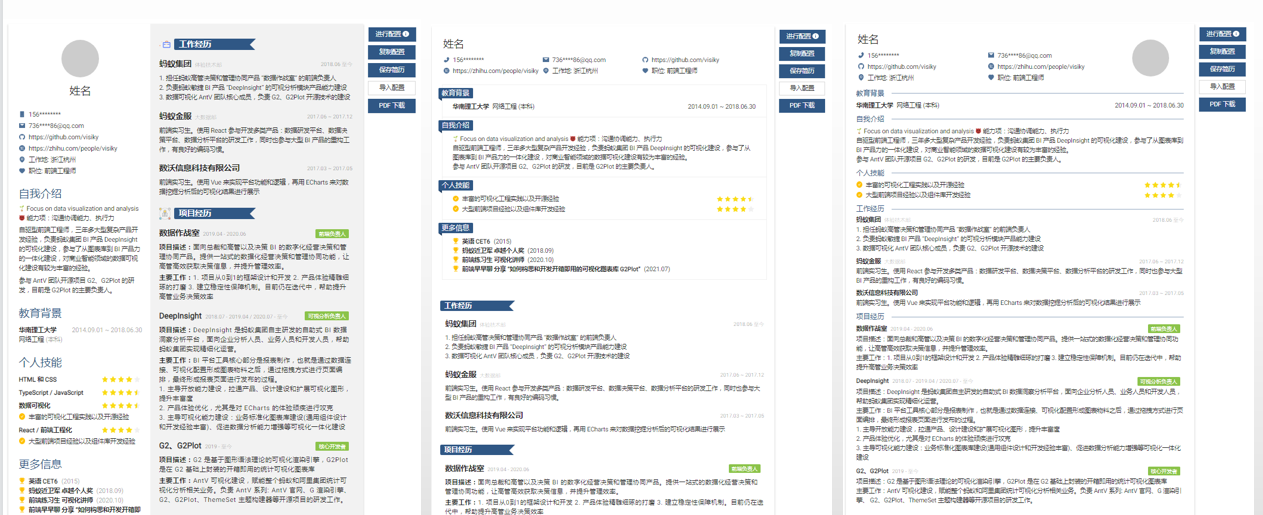Click the round avatar placeholder in the right resume
Screen dimensions: 1263x515
point(1149,58)
